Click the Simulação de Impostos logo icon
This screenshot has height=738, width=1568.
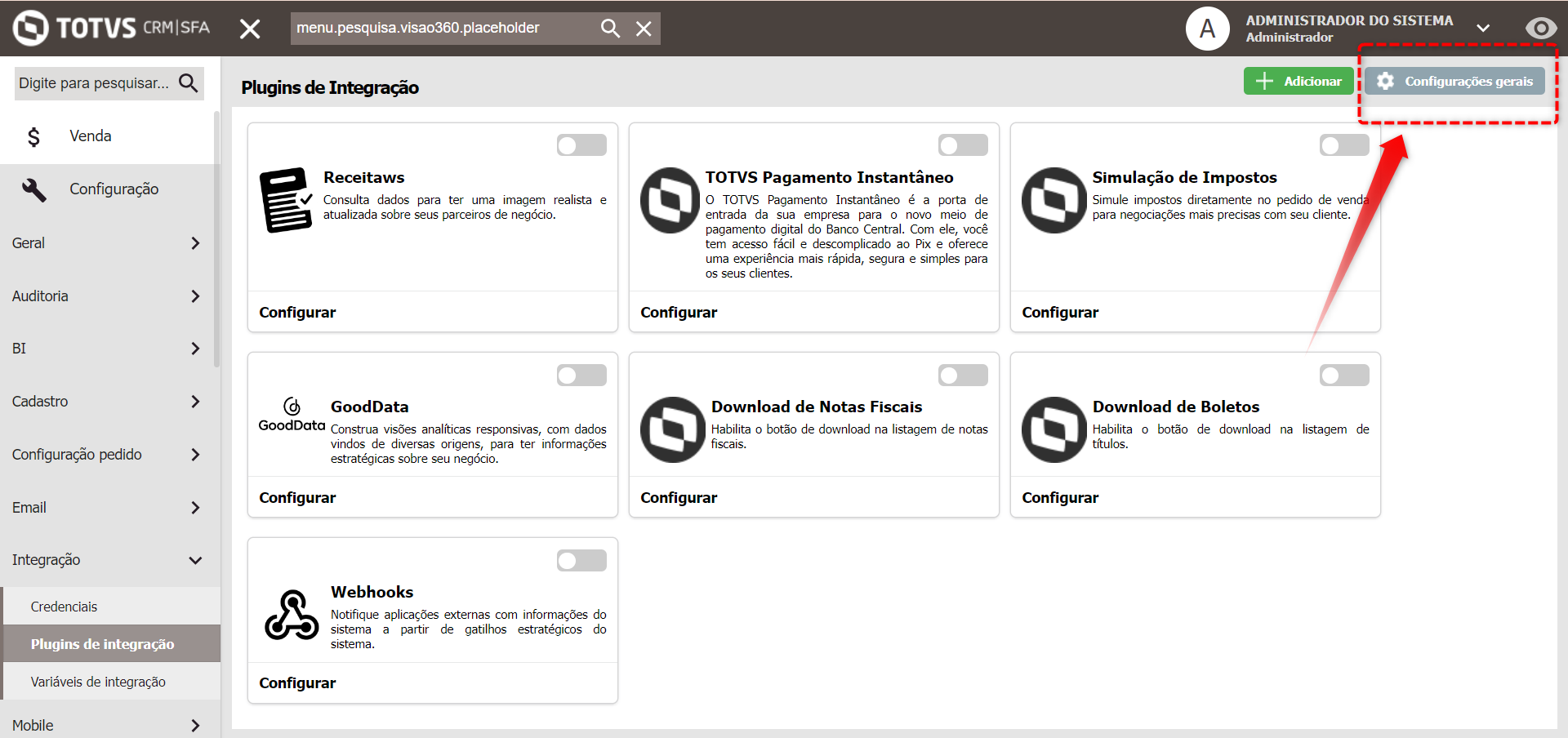[1053, 200]
